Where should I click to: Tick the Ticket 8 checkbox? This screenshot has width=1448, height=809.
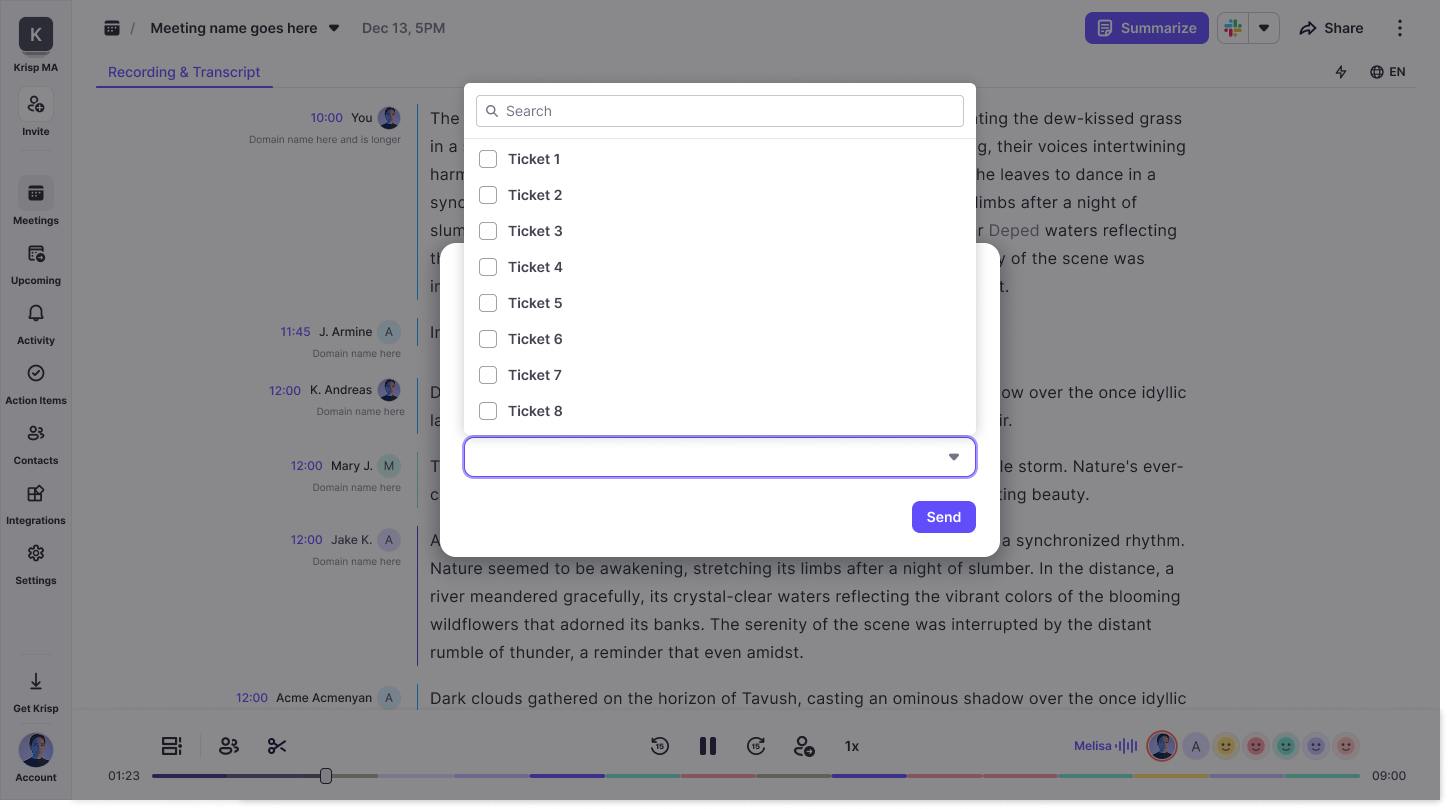pyautogui.click(x=488, y=411)
